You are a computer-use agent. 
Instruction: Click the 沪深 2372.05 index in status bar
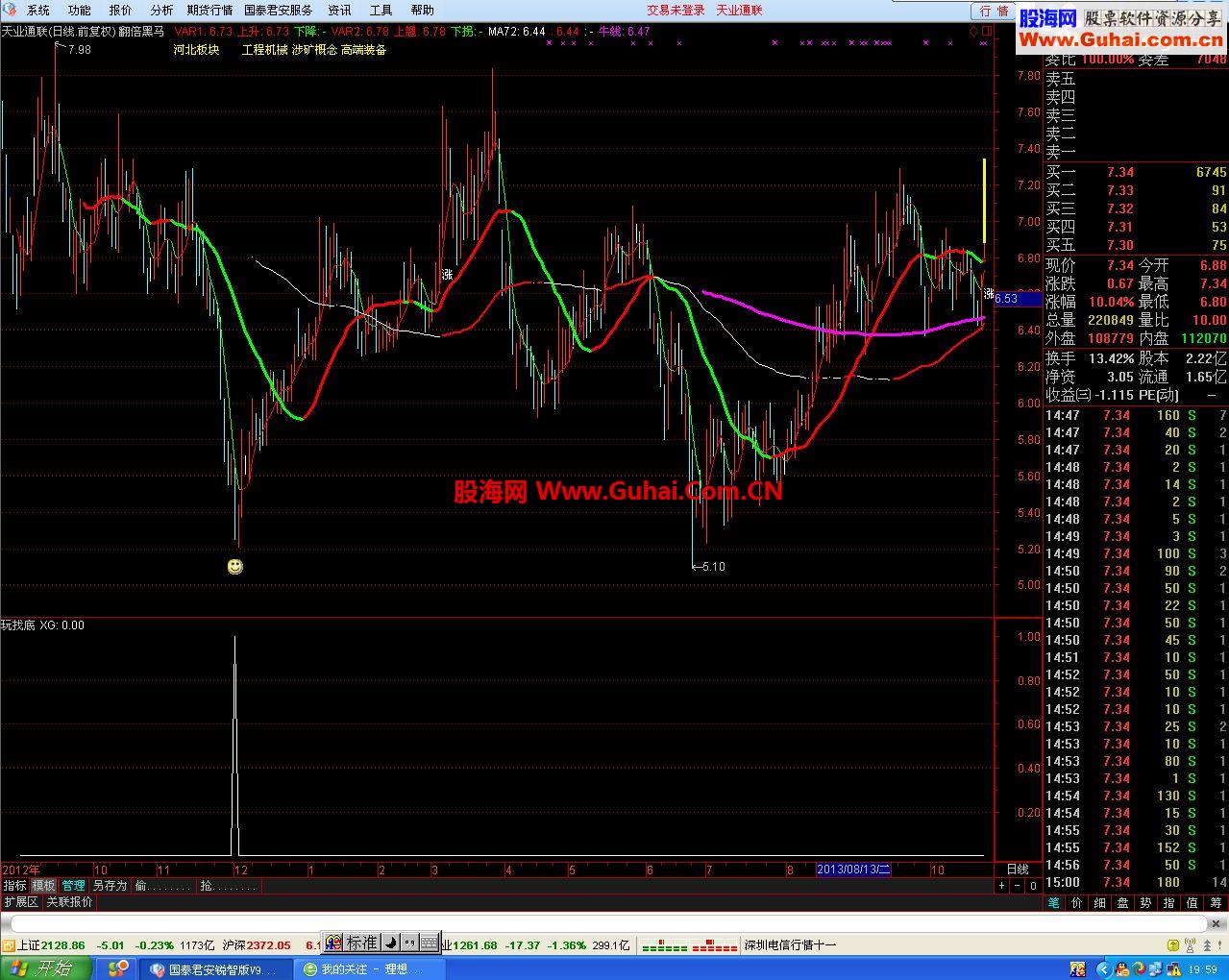click(x=256, y=945)
